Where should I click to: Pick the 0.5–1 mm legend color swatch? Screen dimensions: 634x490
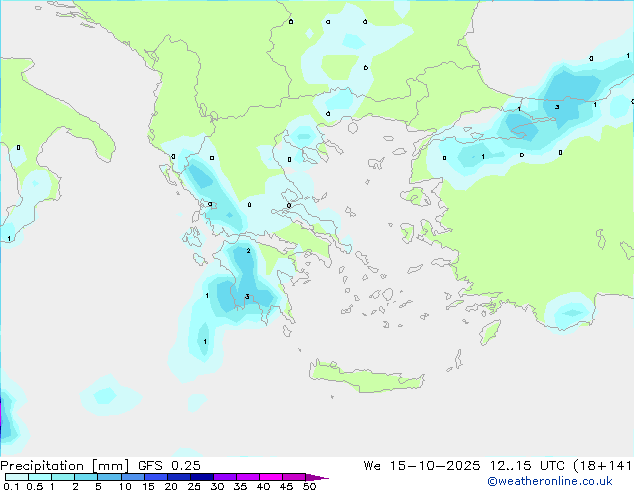click(40, 477)
